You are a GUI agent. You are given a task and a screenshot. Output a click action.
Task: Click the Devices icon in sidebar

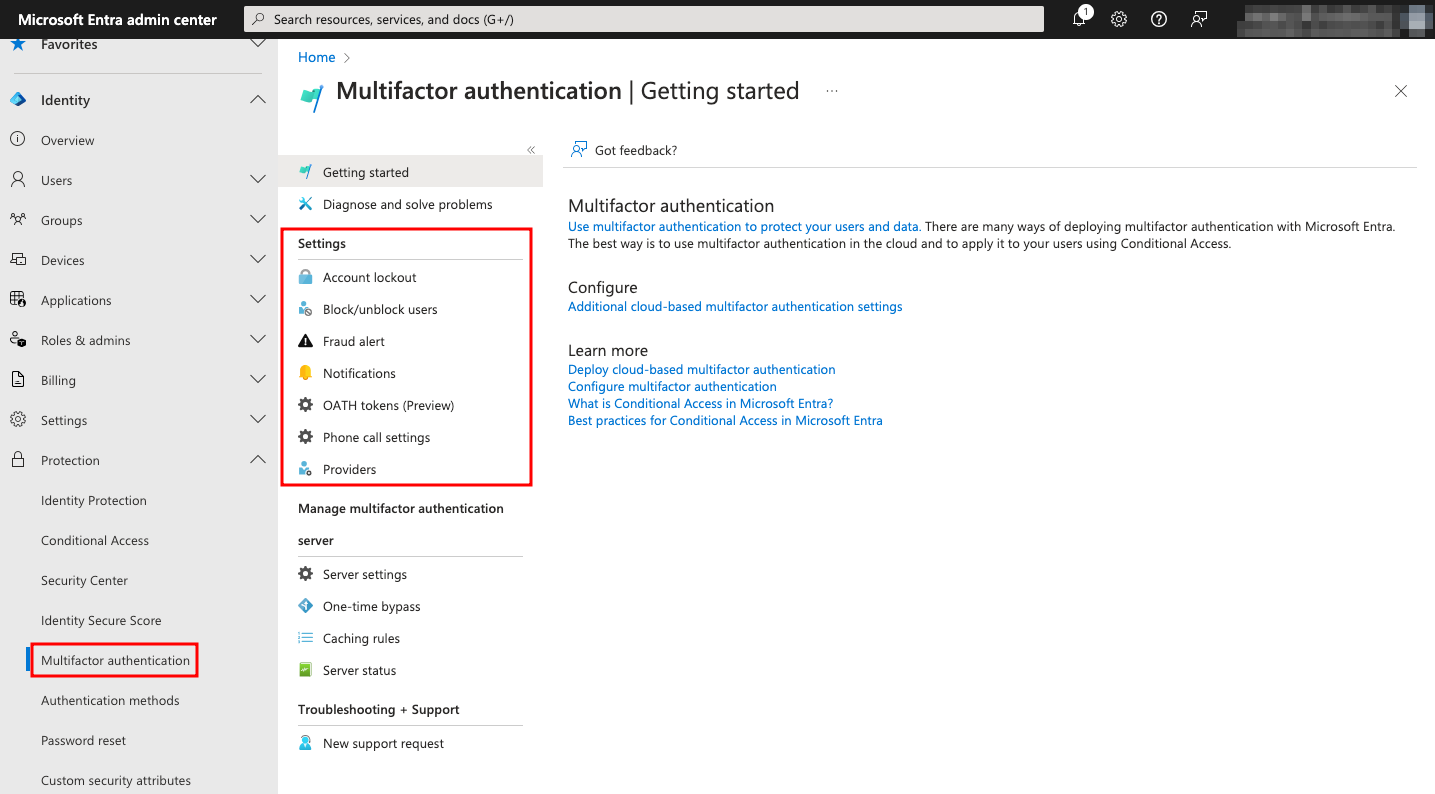17,260
